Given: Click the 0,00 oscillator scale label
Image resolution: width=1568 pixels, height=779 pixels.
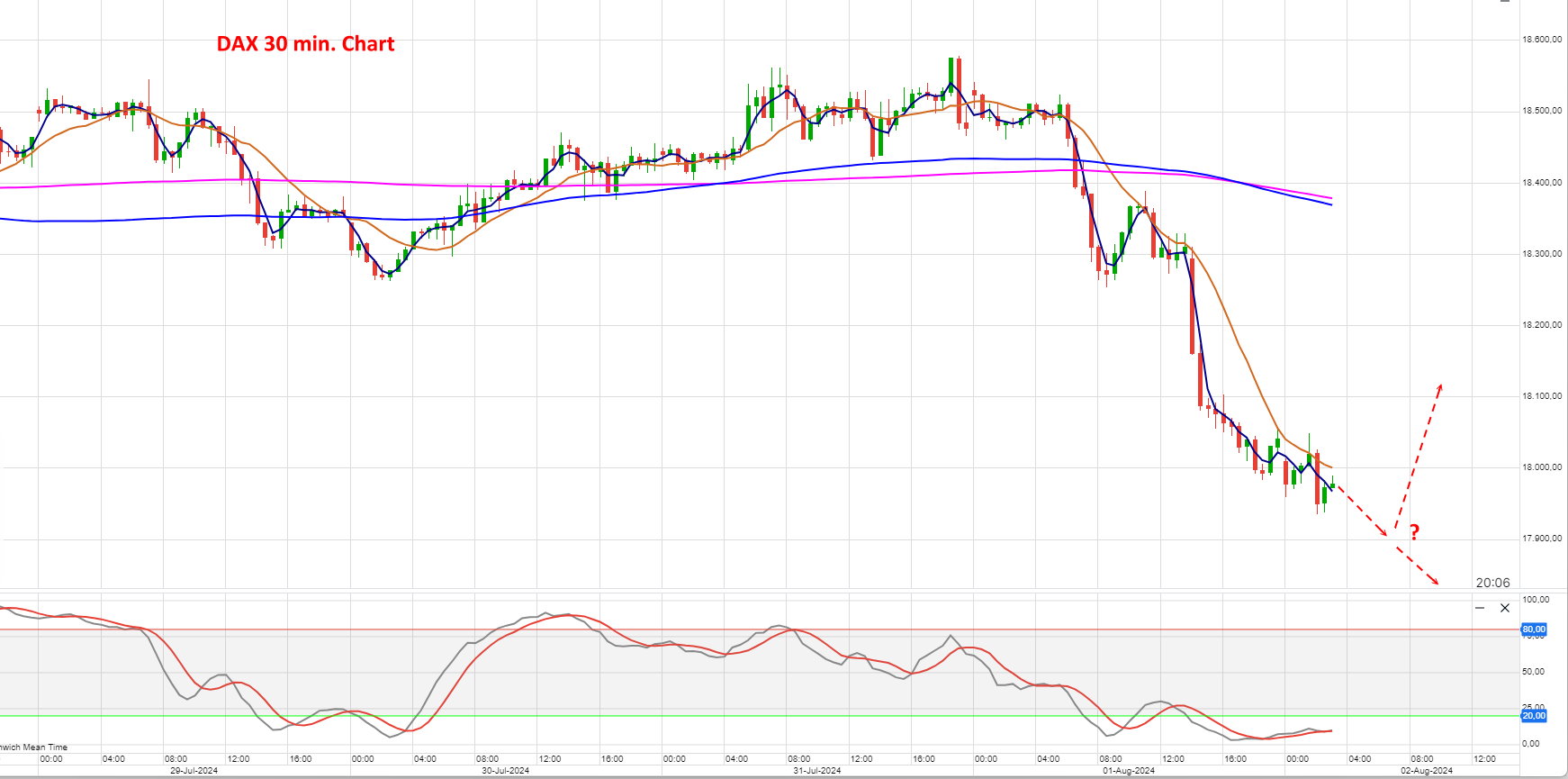Looking at the screenshot, I should click(x=1530, y=744).
